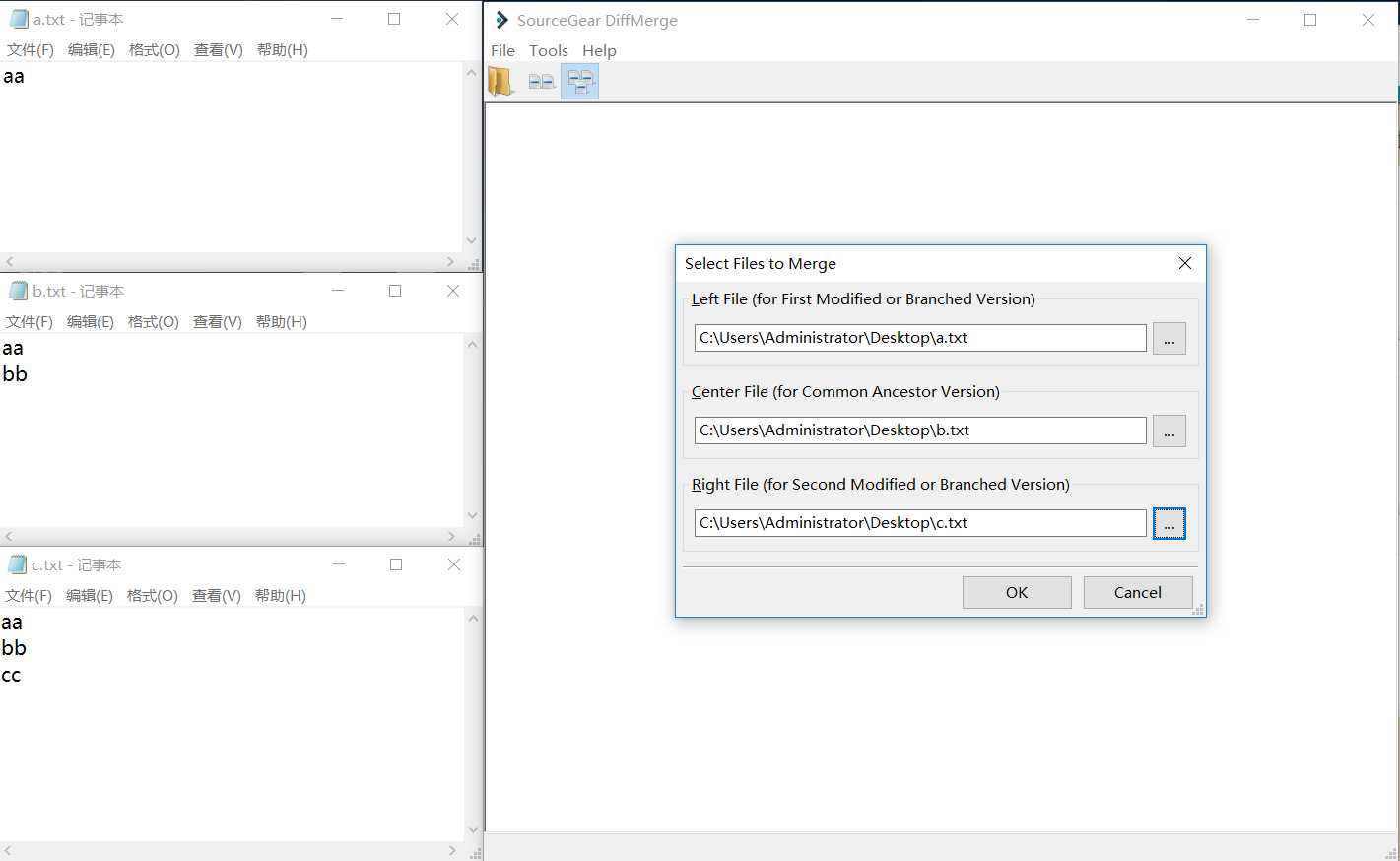1400x861 pixels.
Task: Click the 'Select Files to Merge' dialog title
Action: (761, 263)
